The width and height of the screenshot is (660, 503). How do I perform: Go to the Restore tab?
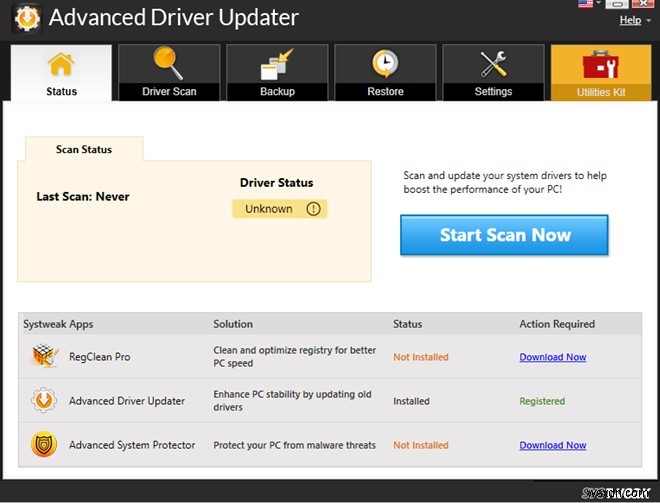[385, 73]
